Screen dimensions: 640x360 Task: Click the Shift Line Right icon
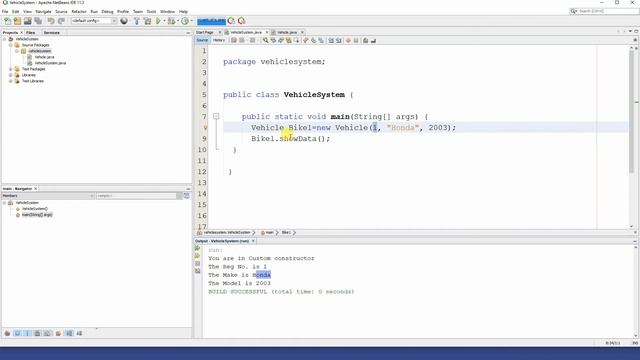click(x=339, y=40)
